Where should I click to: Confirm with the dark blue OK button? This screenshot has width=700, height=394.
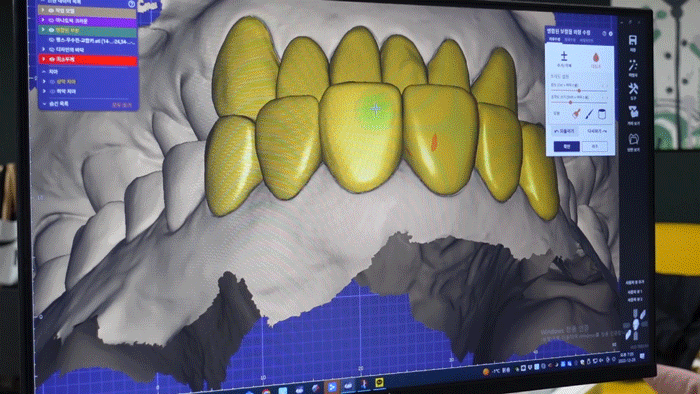click(x=567, y=146)
